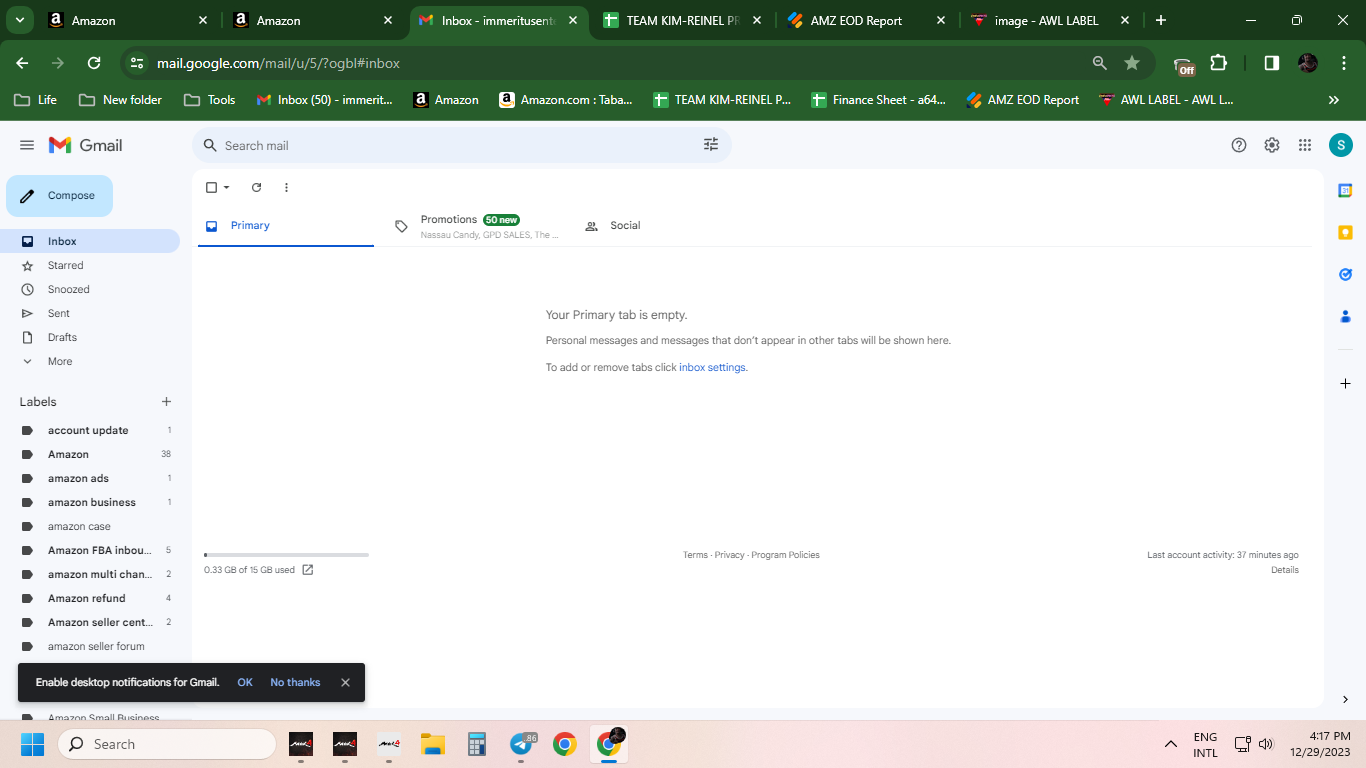This screenshot has width=1366, height=768.
Task: Open Gmail Support help icon
Action: pyautogui.click(x=1239, y=145)
